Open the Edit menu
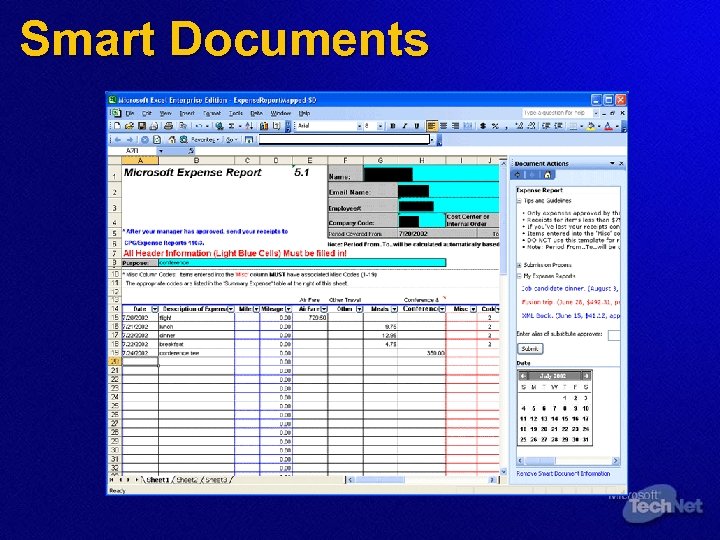 [x=146, y=113]
